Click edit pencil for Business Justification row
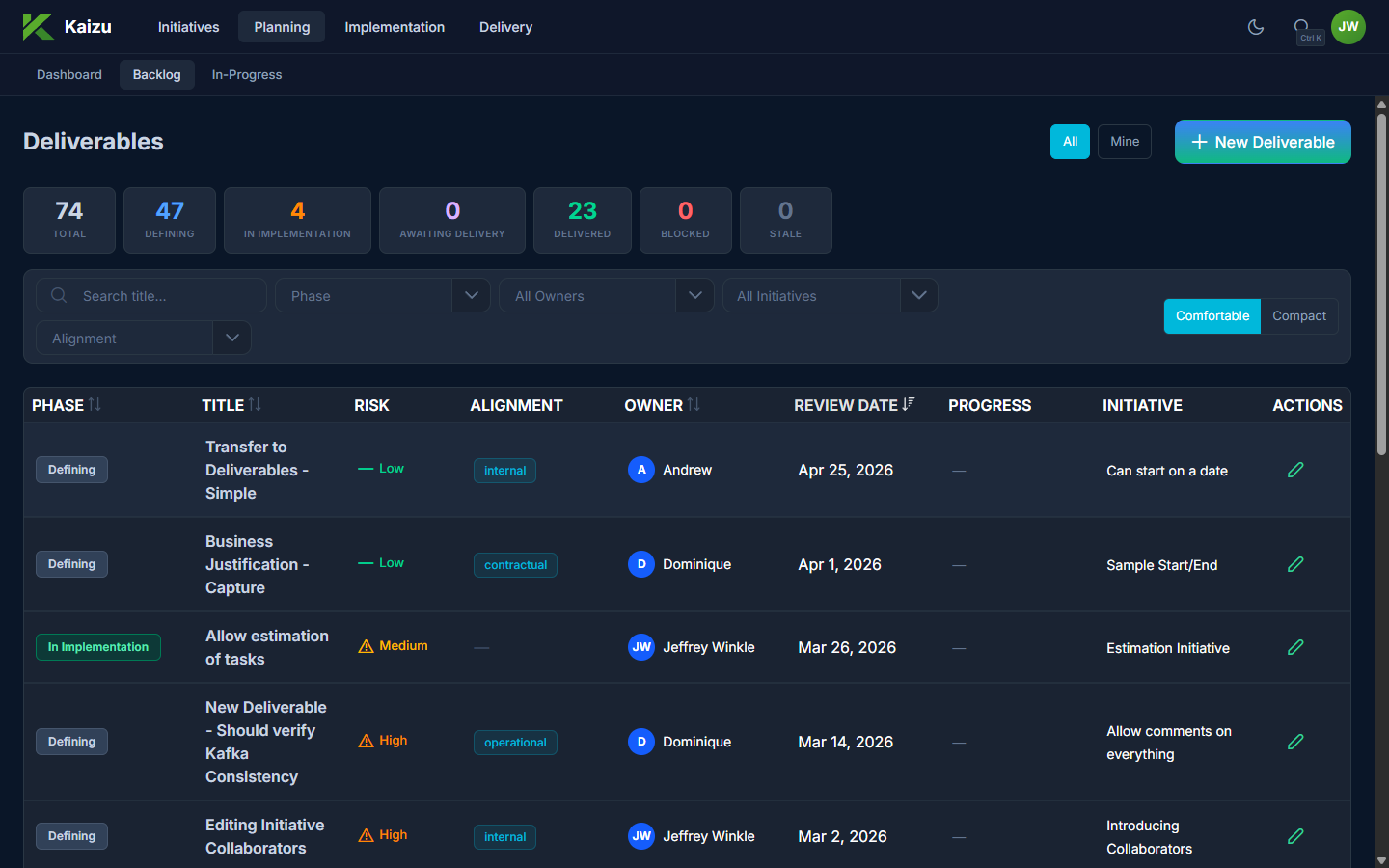Image resolution: width=1389 pixels, height=868 pixels. (1295, 564)
